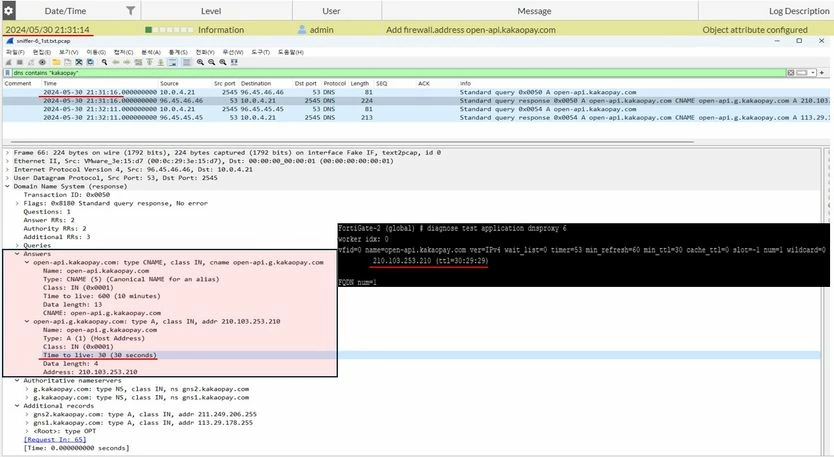Select the response packet from 96.45.45.45
The image size is (834, 457).
point(415,118)
